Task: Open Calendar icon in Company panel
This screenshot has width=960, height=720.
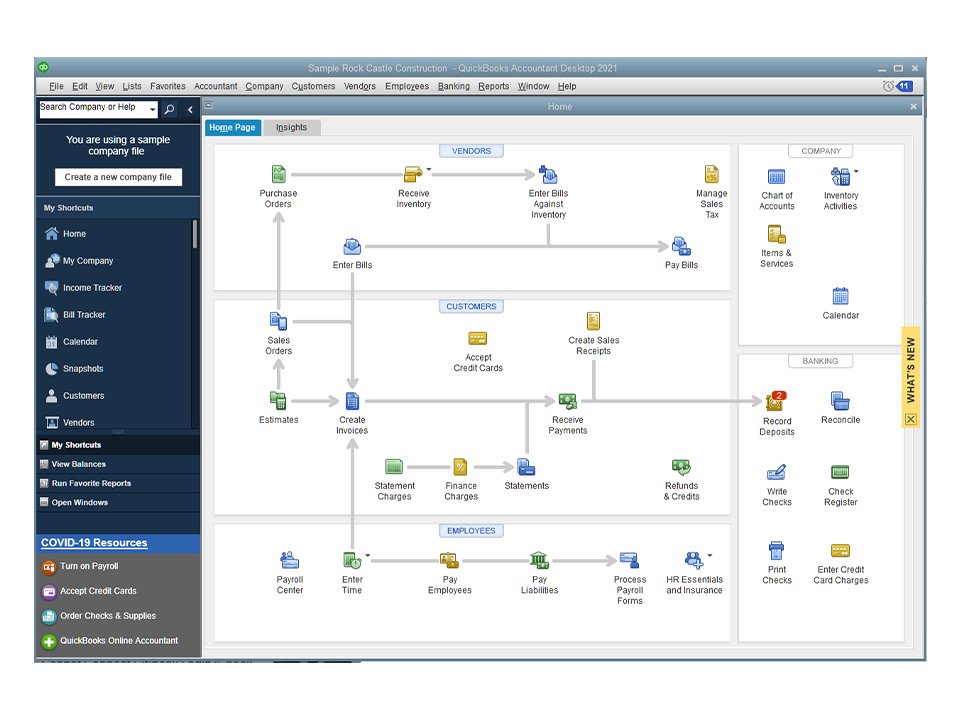Action: 841,296
